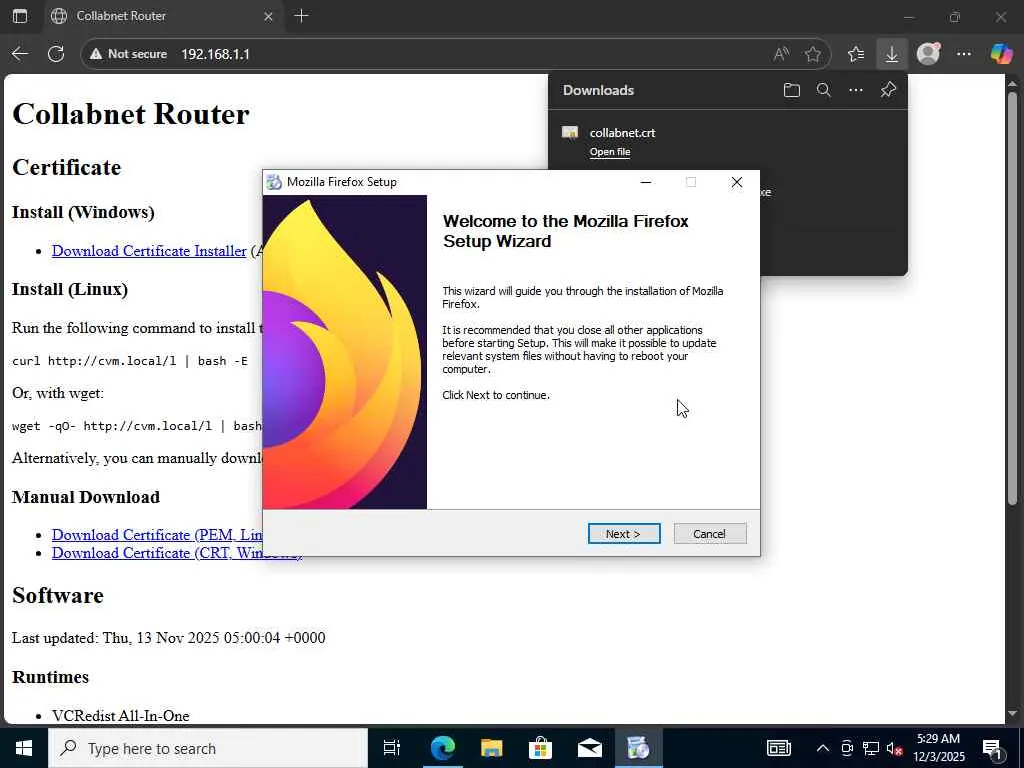Toggle Read aloud icon in address bar
Image resolution: width=1024 pixels, height=768 pixels.
(781, 54)
